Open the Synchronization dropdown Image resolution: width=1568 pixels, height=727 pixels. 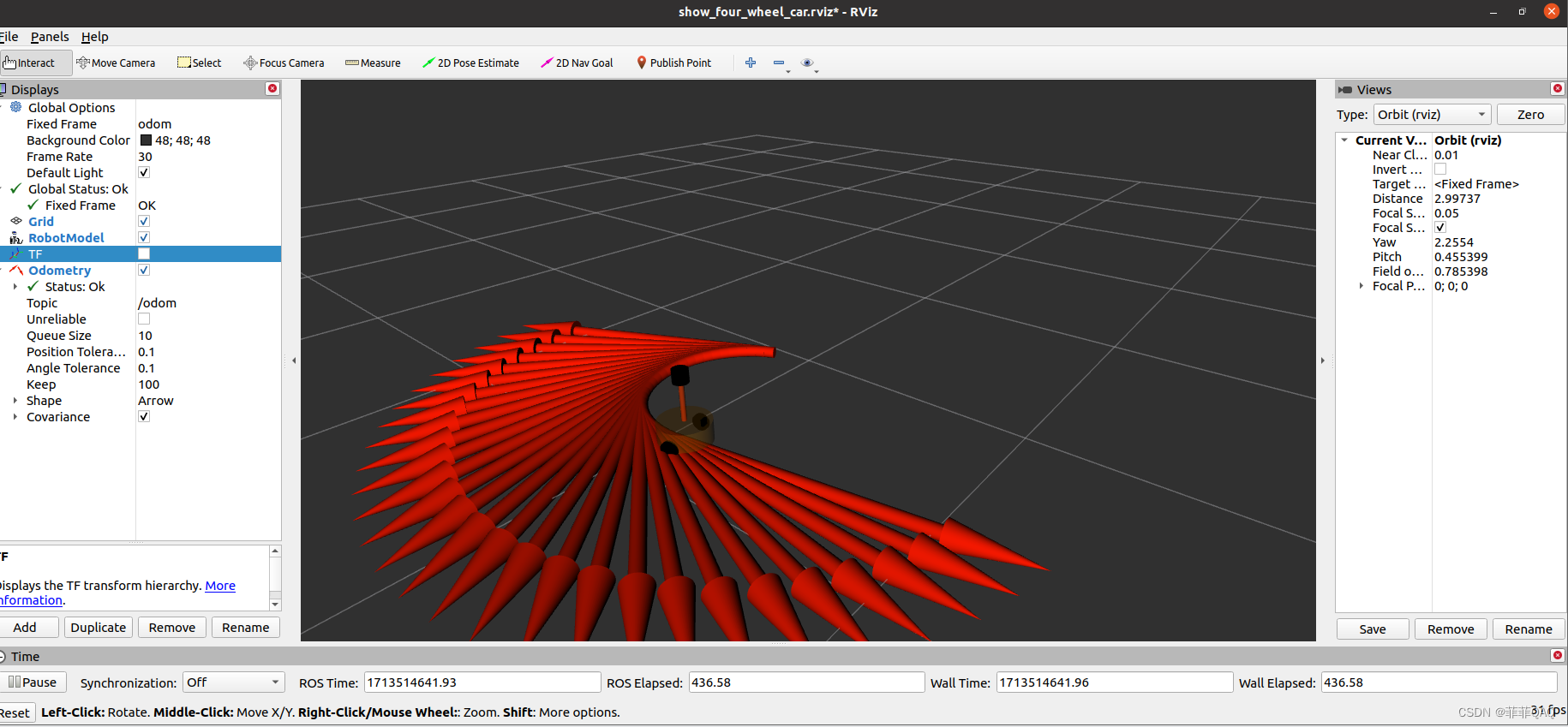click(x=234, y=682)
